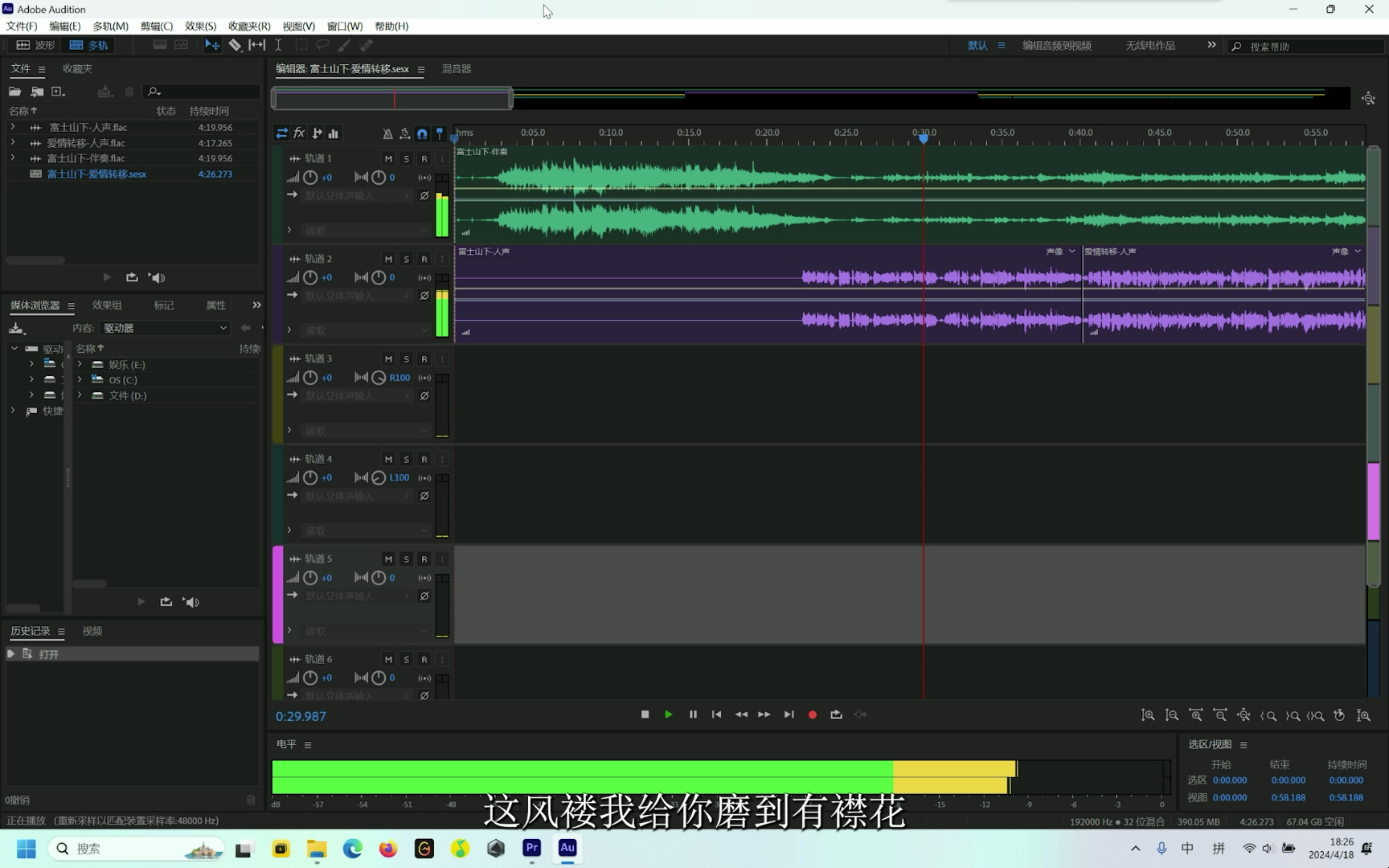1389x868 pixels.
Task: Click the Import File icon
Action: point(37,92)
